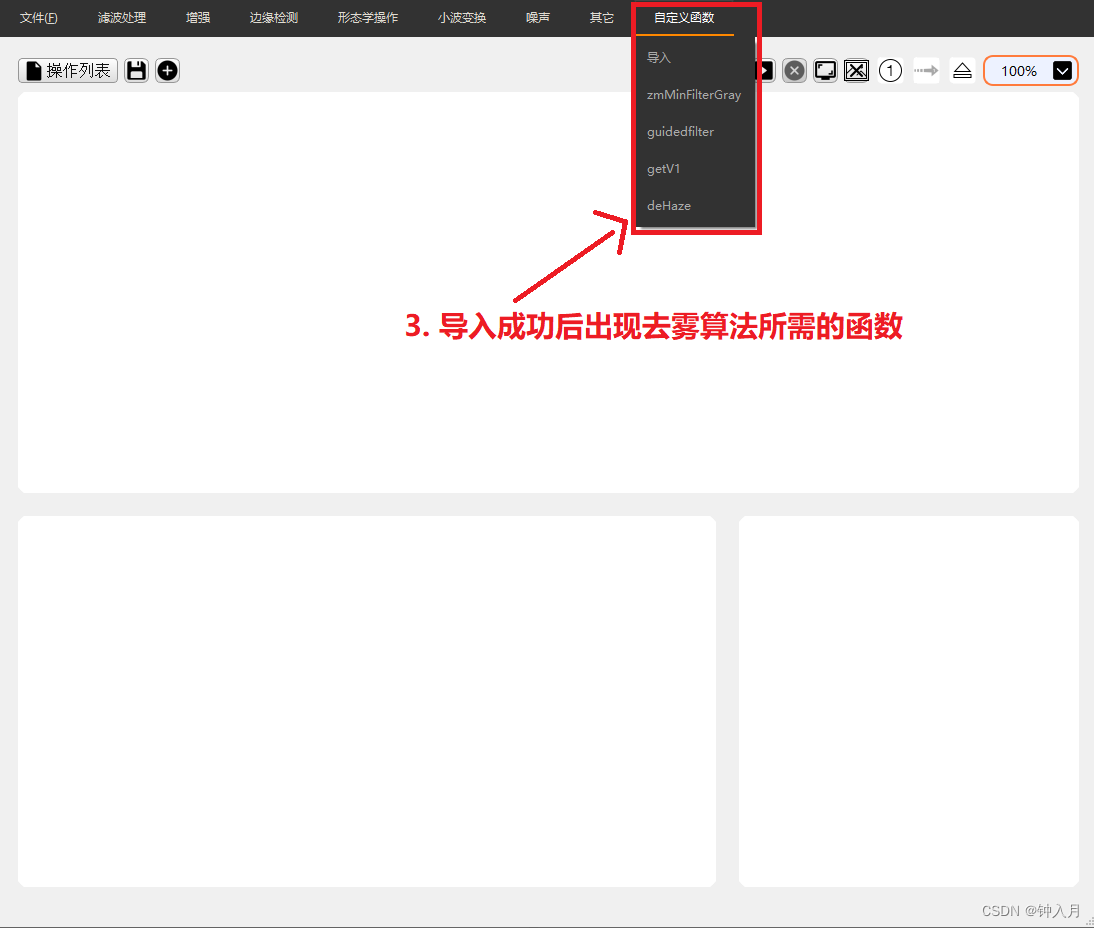The image size is (1094, 928).
Task: Open the 增强 menu
Action: (198, 17)
